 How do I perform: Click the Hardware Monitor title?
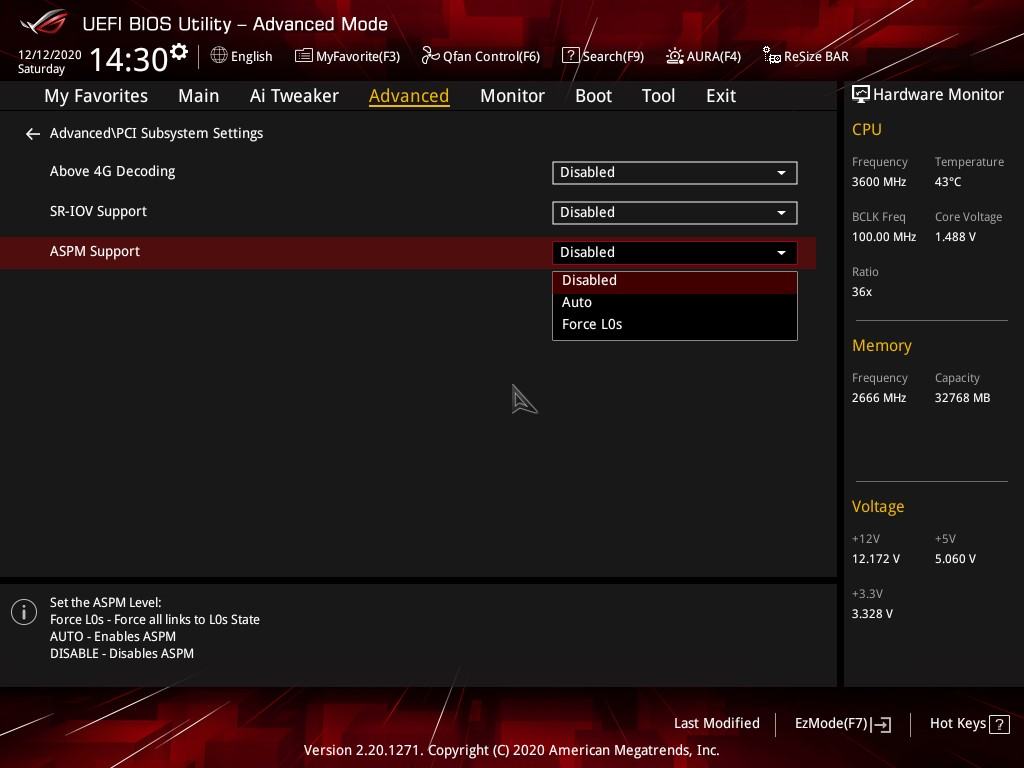pos(938,95)
